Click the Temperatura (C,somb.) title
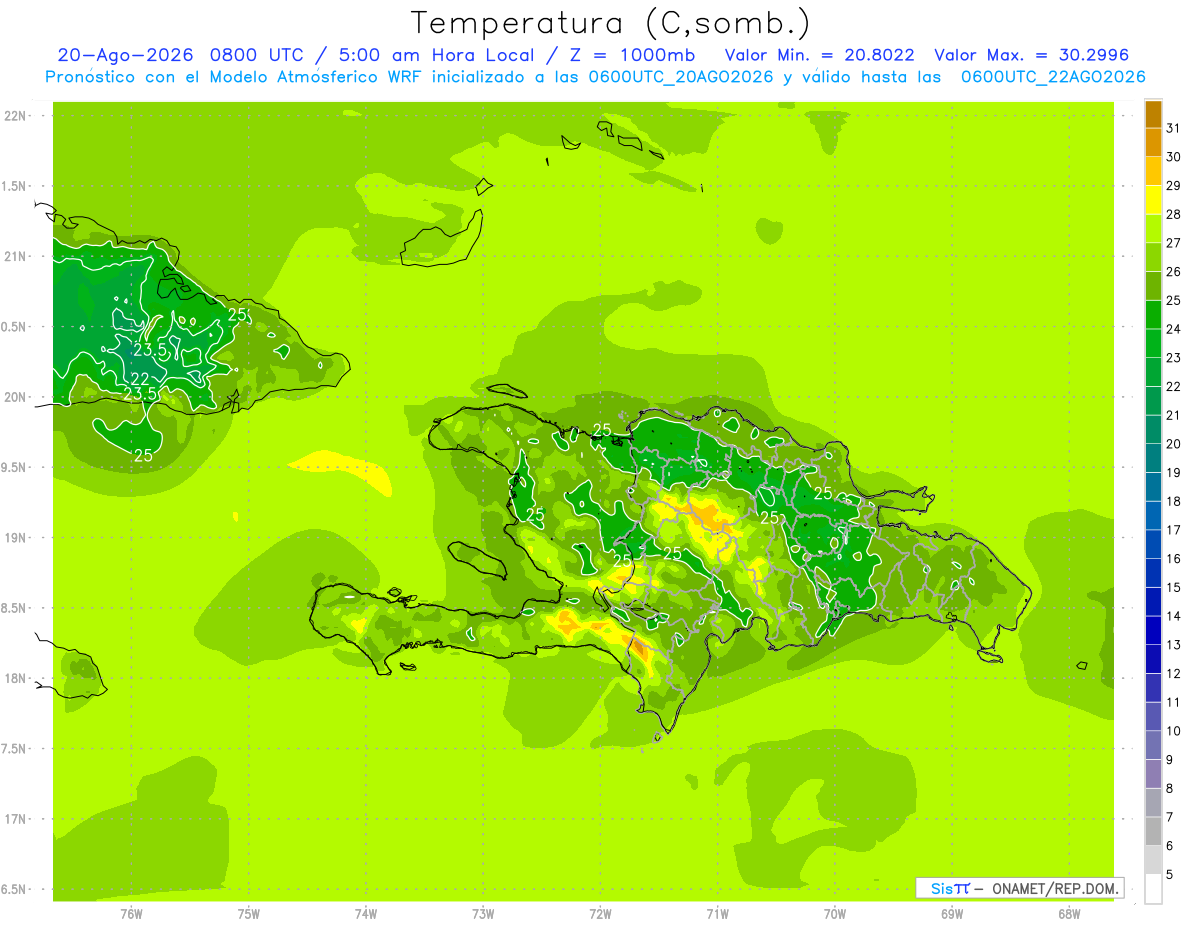 click(x=610, y=22)
